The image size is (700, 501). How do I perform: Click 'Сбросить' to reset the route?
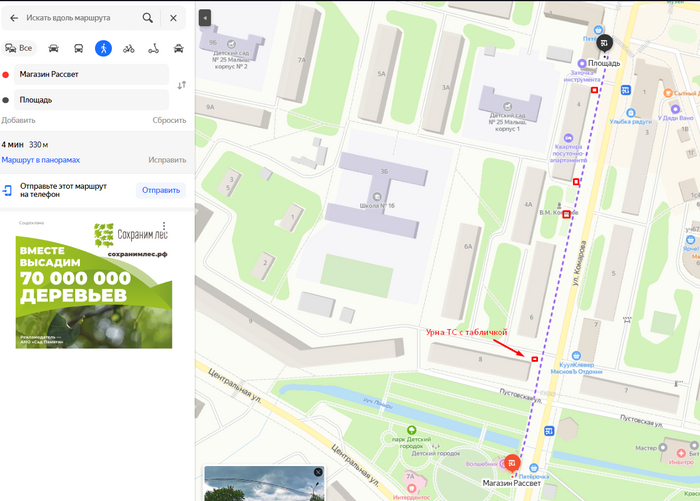click(169, 120)
